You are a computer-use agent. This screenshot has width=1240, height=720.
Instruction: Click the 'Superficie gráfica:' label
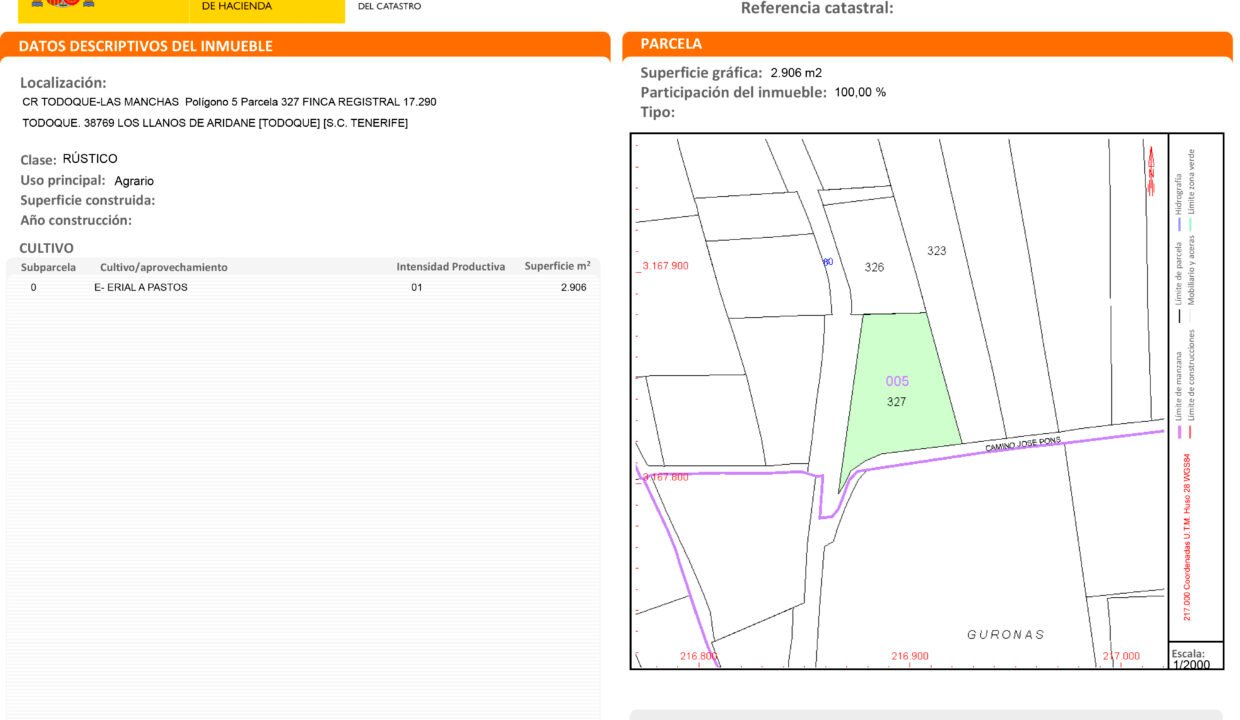click(701, 73)
